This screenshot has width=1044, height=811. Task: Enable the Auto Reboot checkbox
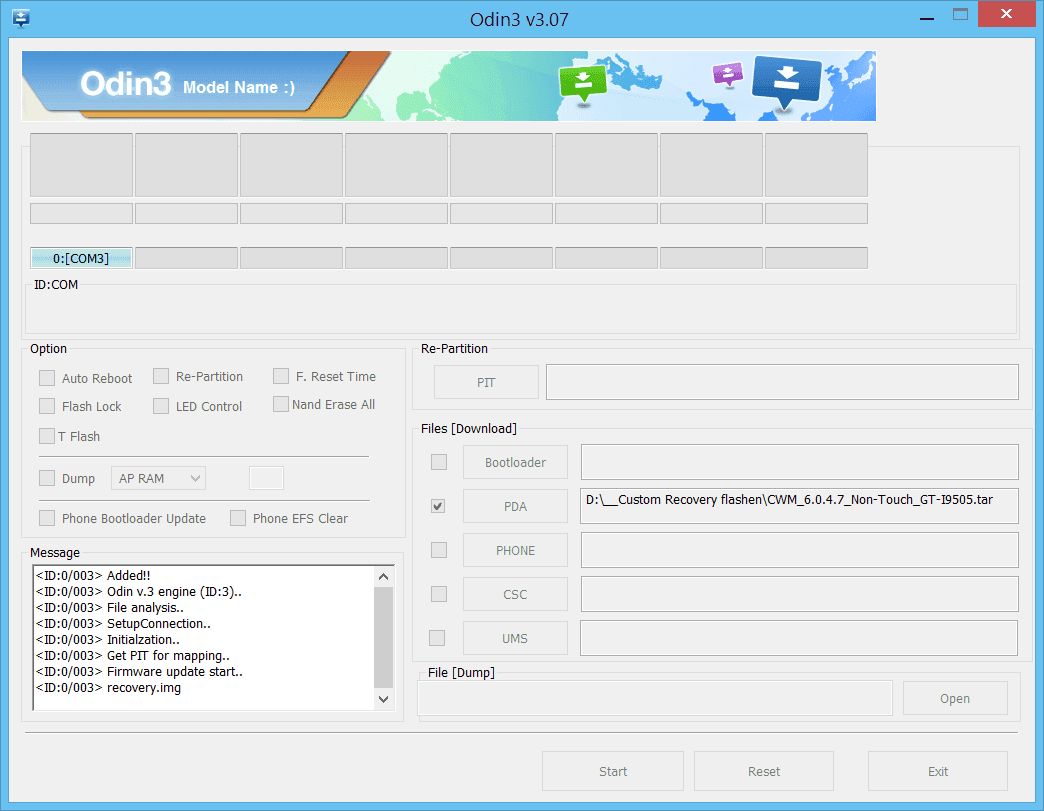click(x=47, y=378)
